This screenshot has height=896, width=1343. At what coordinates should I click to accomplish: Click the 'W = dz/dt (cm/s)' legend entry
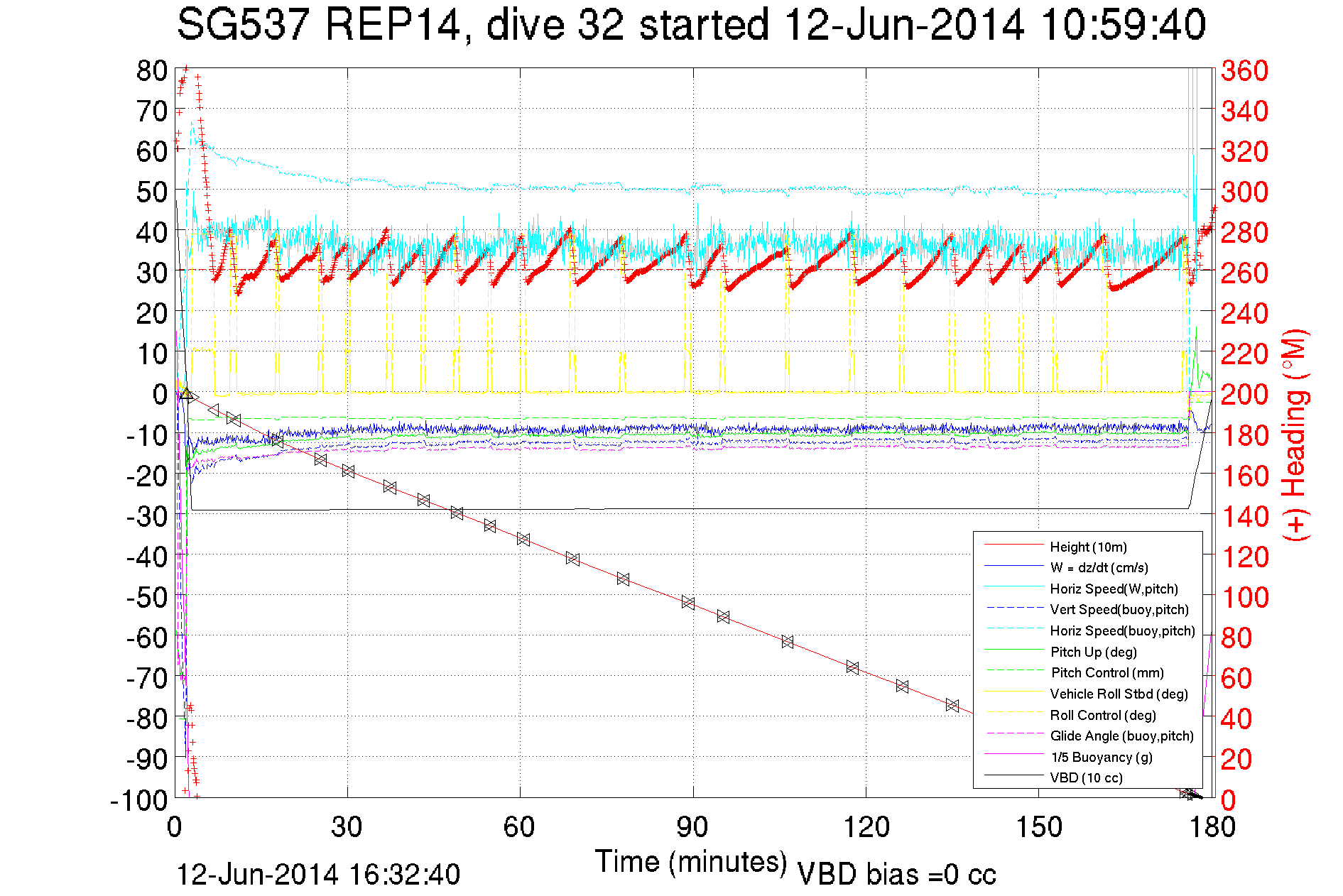(1099, 568)
